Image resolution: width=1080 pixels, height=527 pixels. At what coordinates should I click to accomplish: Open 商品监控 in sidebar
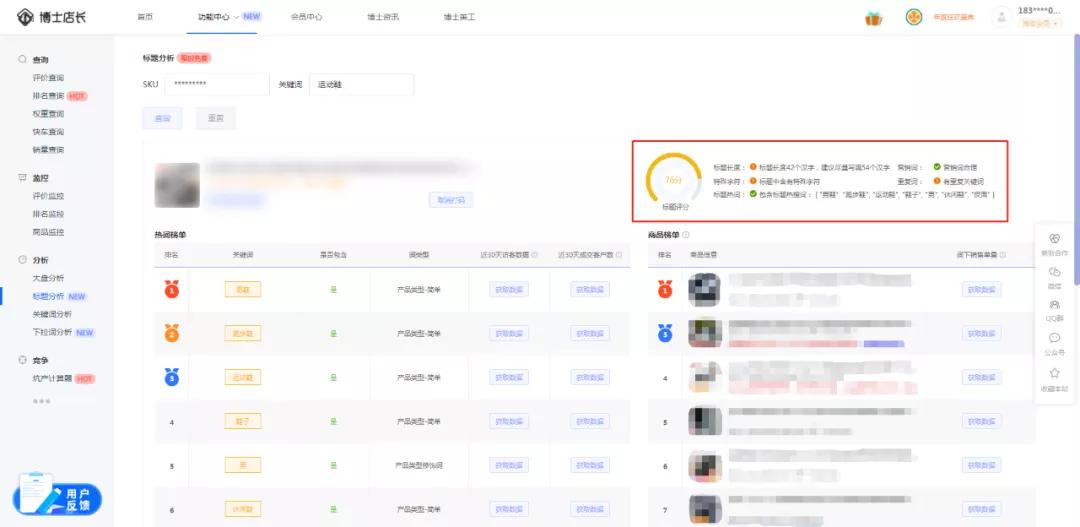(48, 231)
